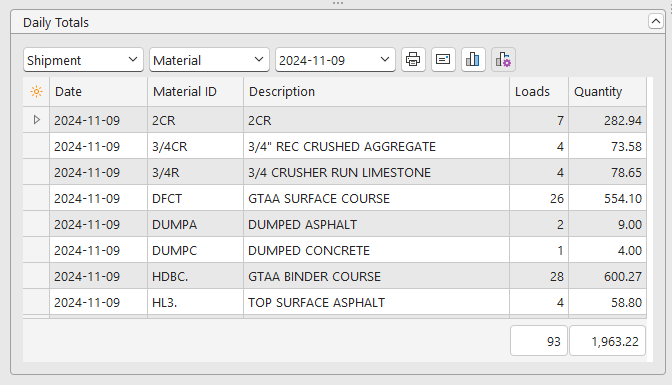Click the total loads 93 field

click(539, 341)
